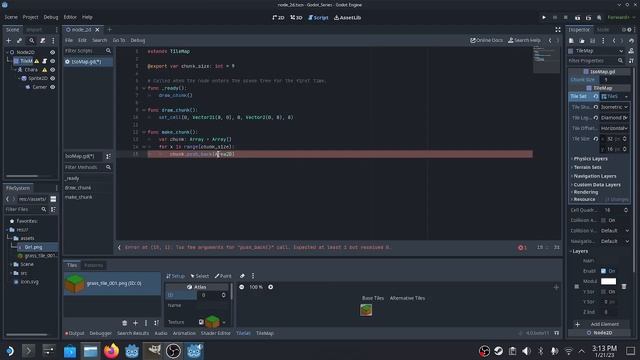640x360 pixels.
Task: Choose the TileSet Select tool
Action: 200,276
